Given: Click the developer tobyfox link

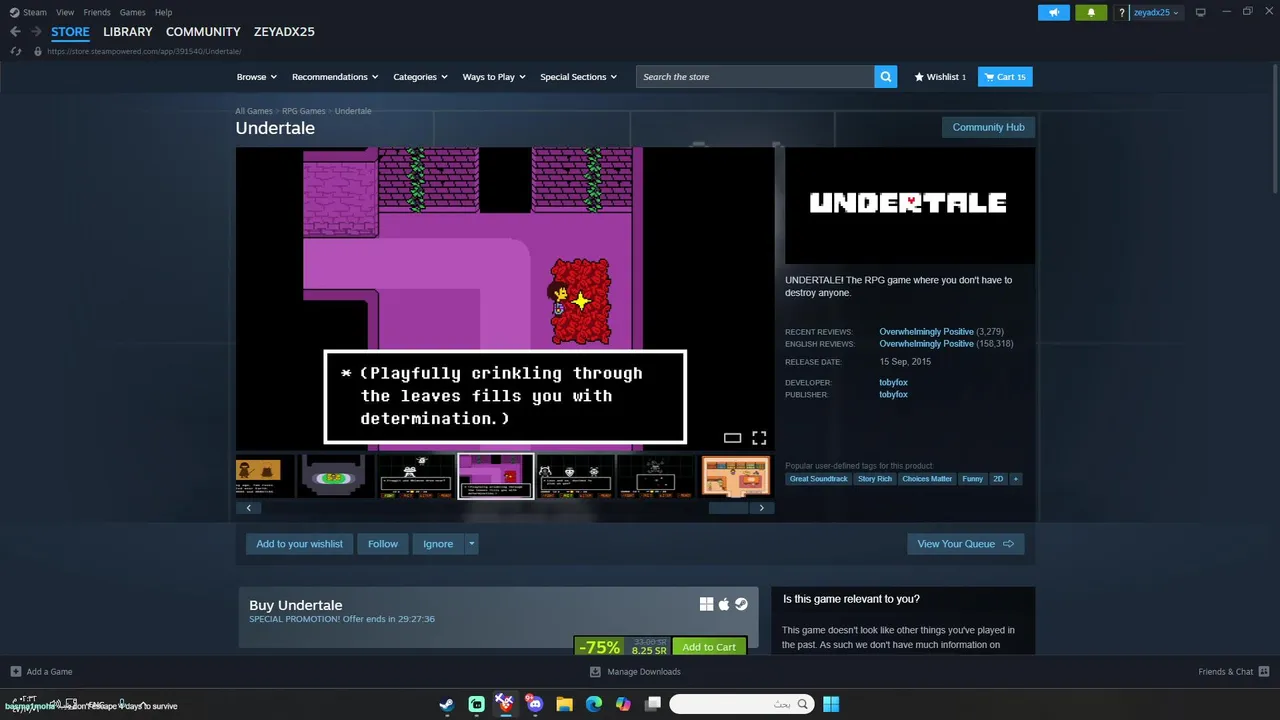Looking at the screenshot, I should 893,383.
